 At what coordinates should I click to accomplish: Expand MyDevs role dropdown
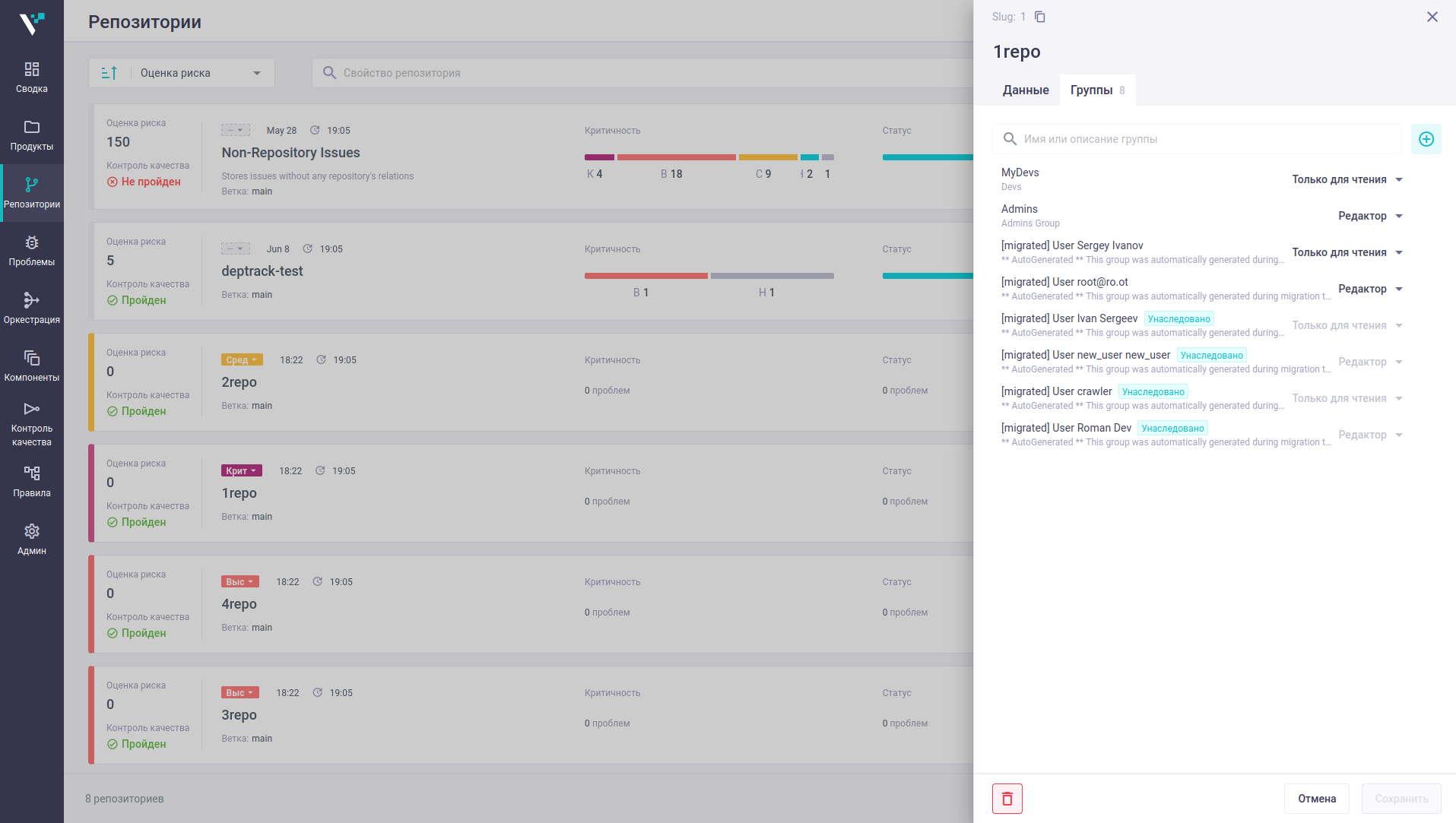tap(1347, 179)
